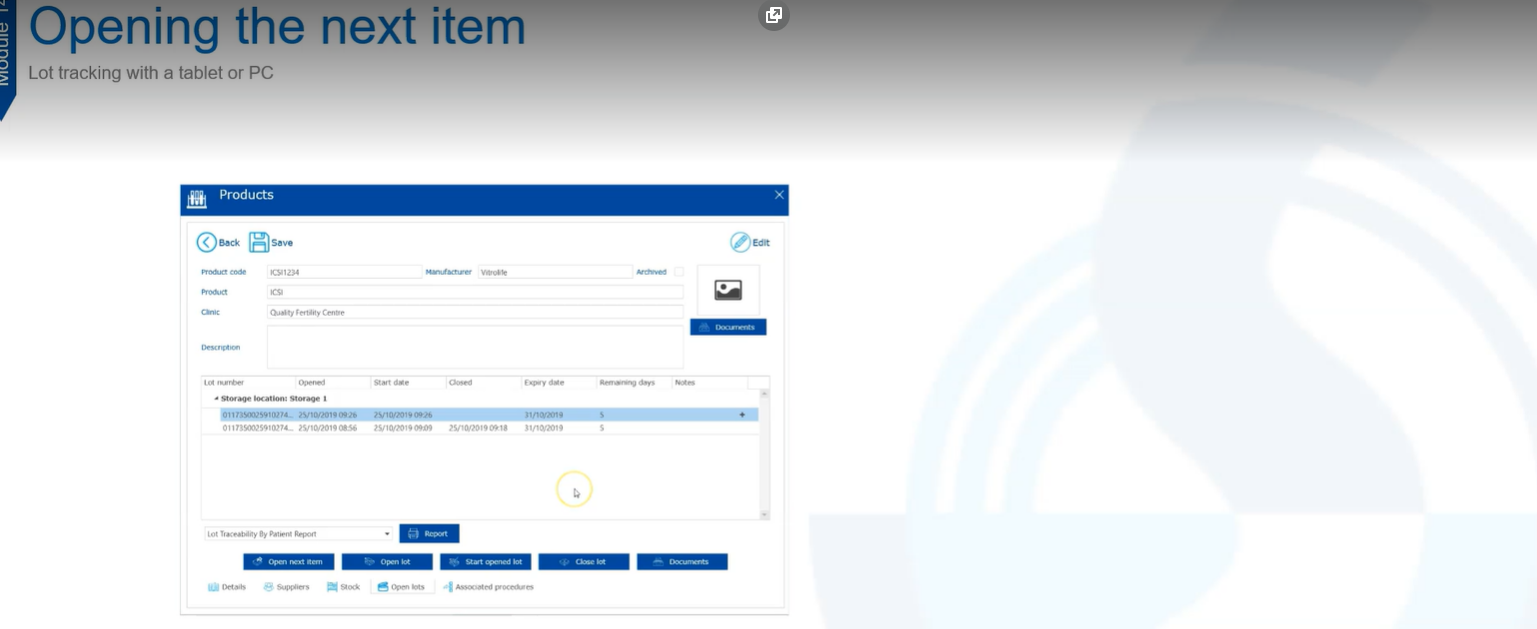1537x629 pixels.
Task: Click the Open next item button
Action: pyautogui.click(x=288, y=562)
